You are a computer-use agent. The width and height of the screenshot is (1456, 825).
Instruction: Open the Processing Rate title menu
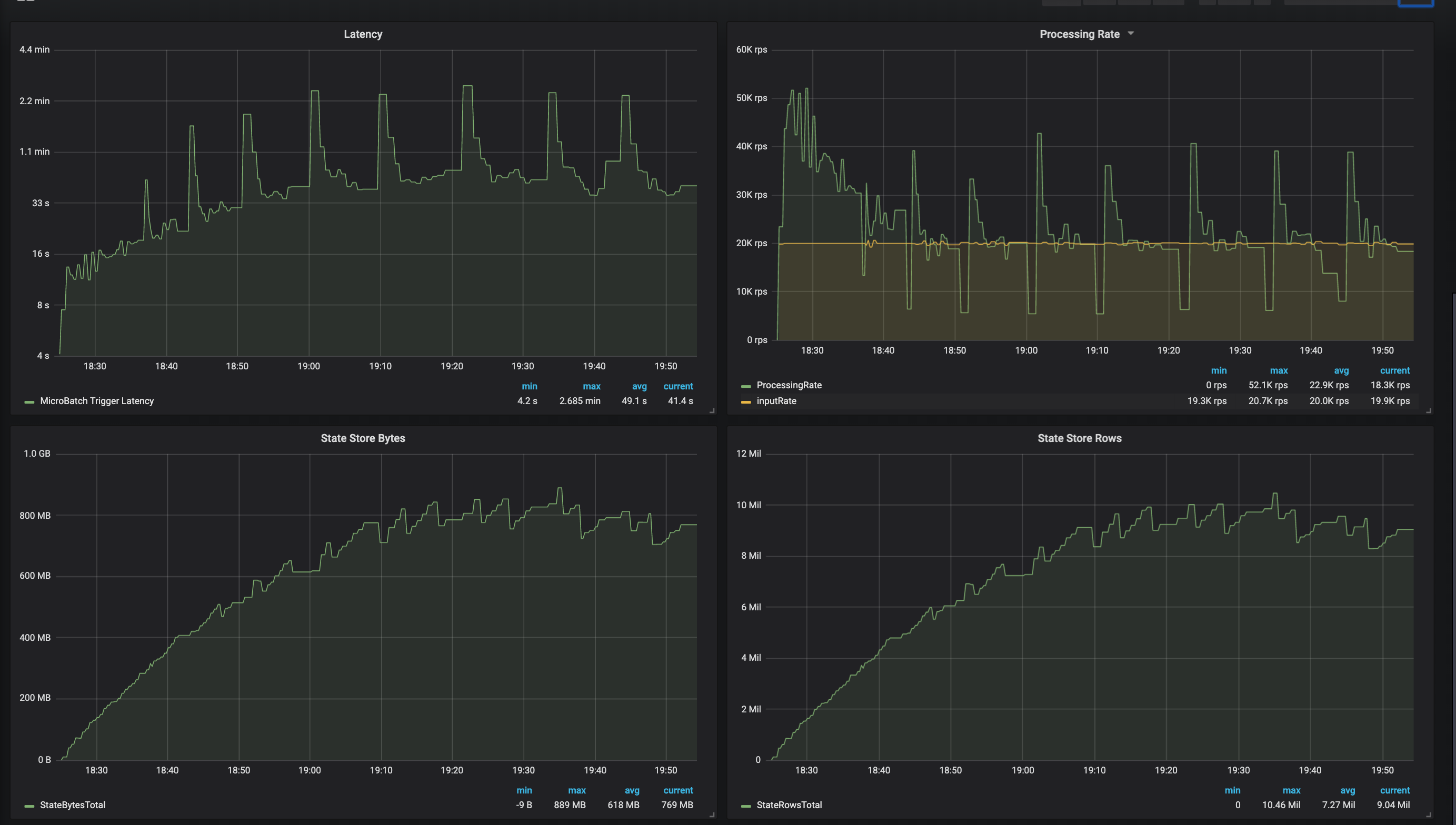[1079, 34]
